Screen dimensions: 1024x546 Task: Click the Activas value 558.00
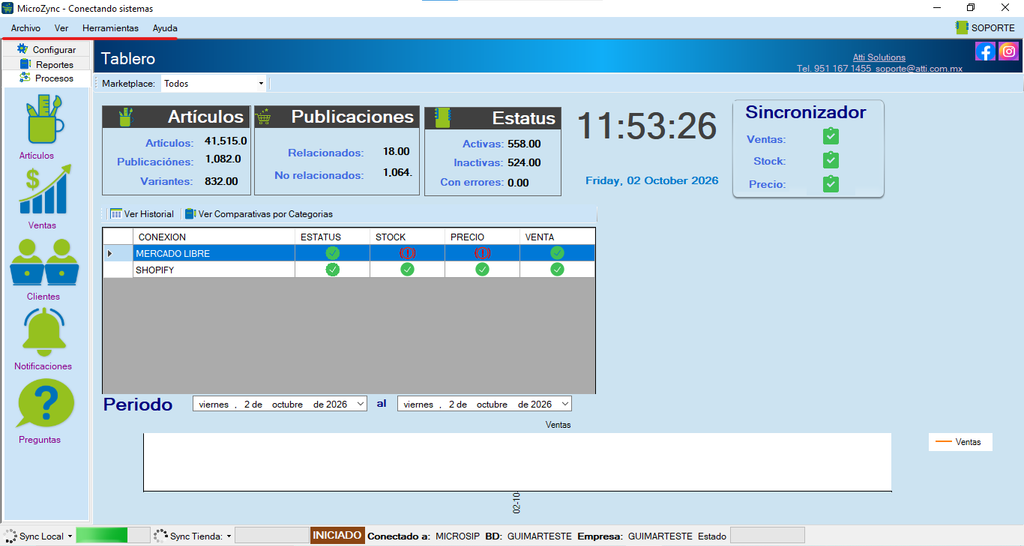[x=524, y=144]
